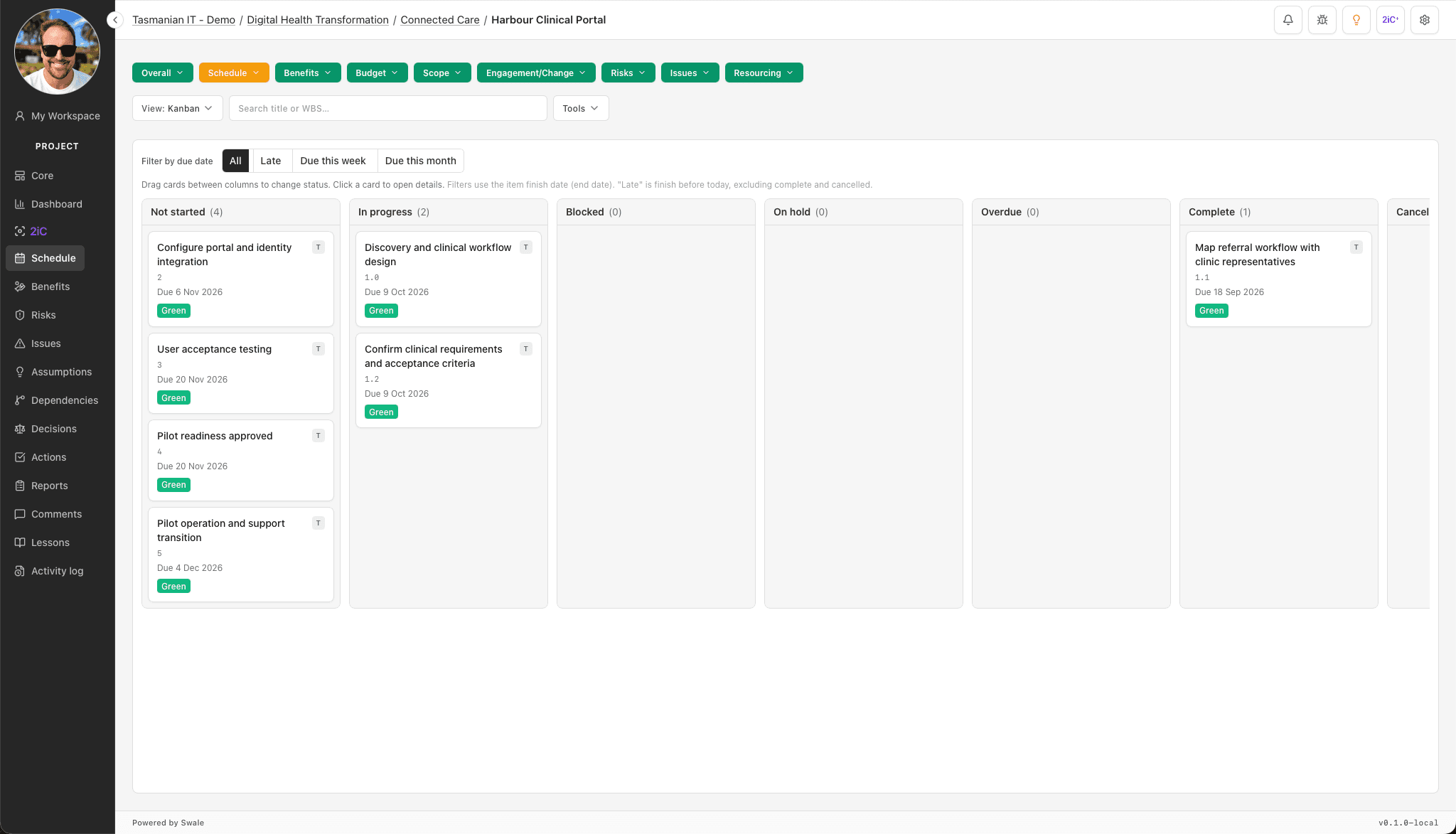Open the View: Kanban dropdown
Viewport: 1456px width, 834px height.
point(177,108)
